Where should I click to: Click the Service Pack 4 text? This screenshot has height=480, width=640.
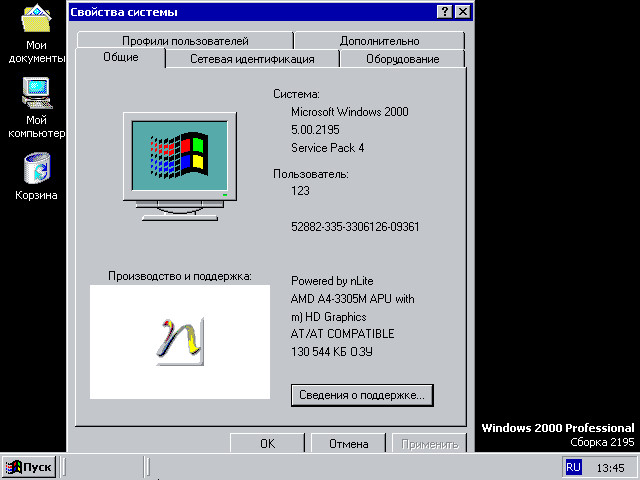tap(327, 148)
